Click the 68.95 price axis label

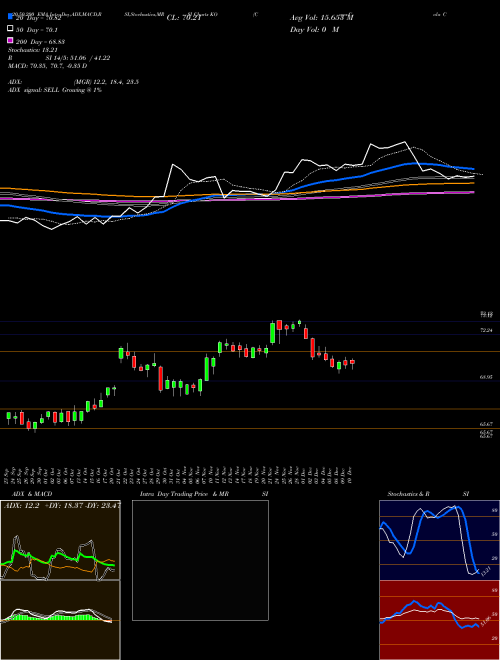pyautogui.click(x=486, y=378)
